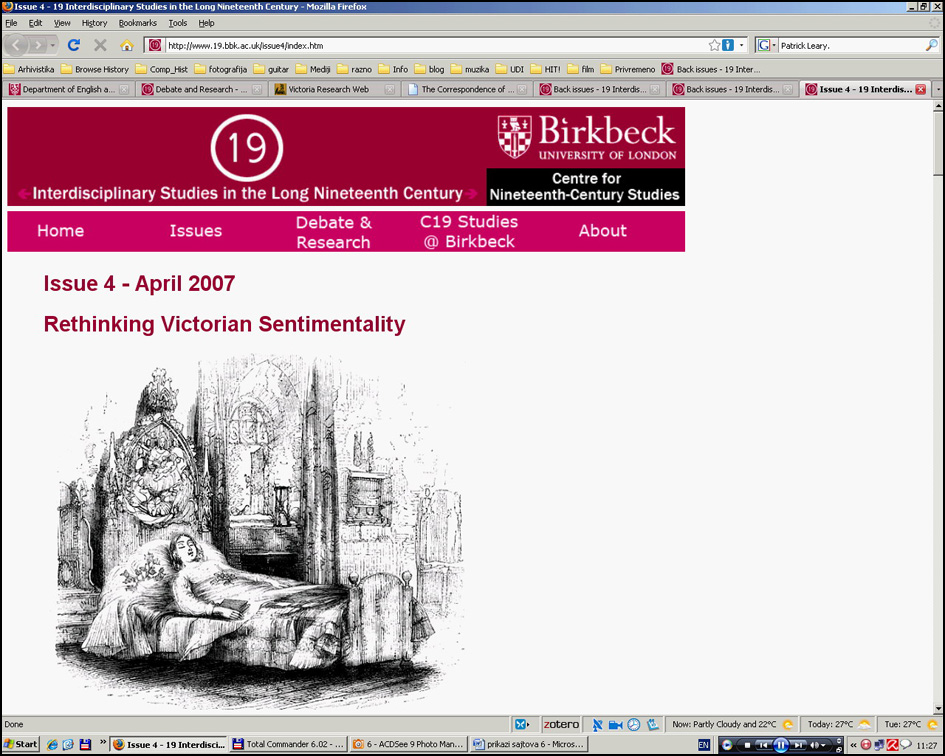Click the magnifier icon in the search box

pyautogui.click(x=931, y=45)
